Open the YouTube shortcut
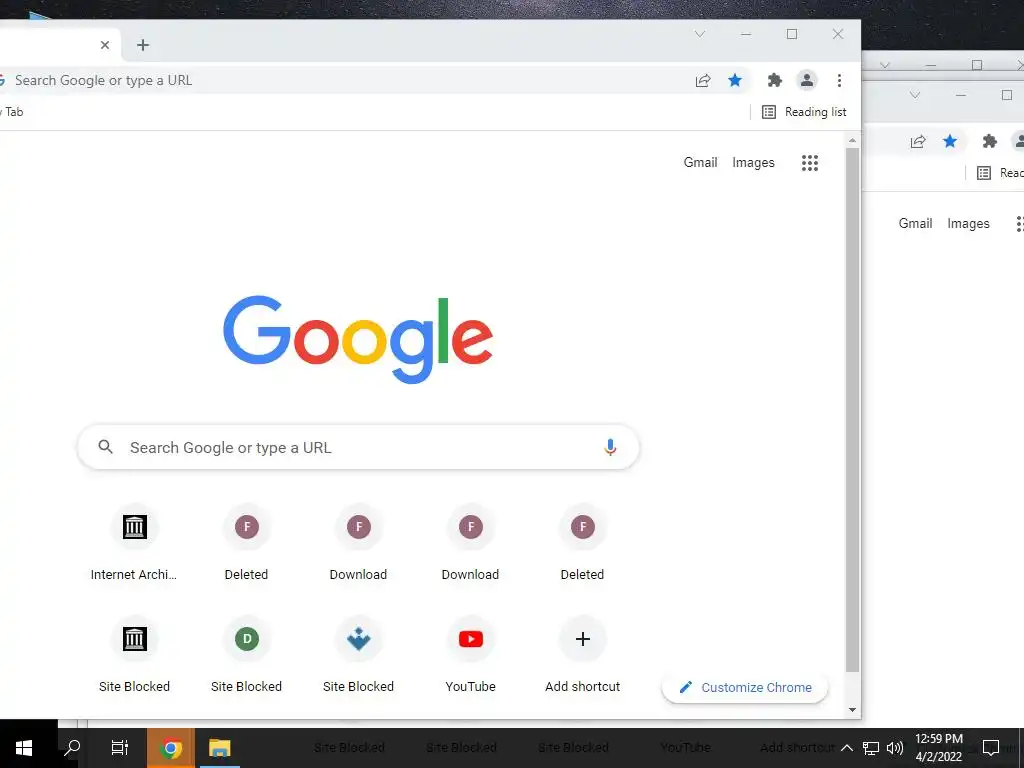Viewport: 1024px width, 768px height. (x=470, y=654)
